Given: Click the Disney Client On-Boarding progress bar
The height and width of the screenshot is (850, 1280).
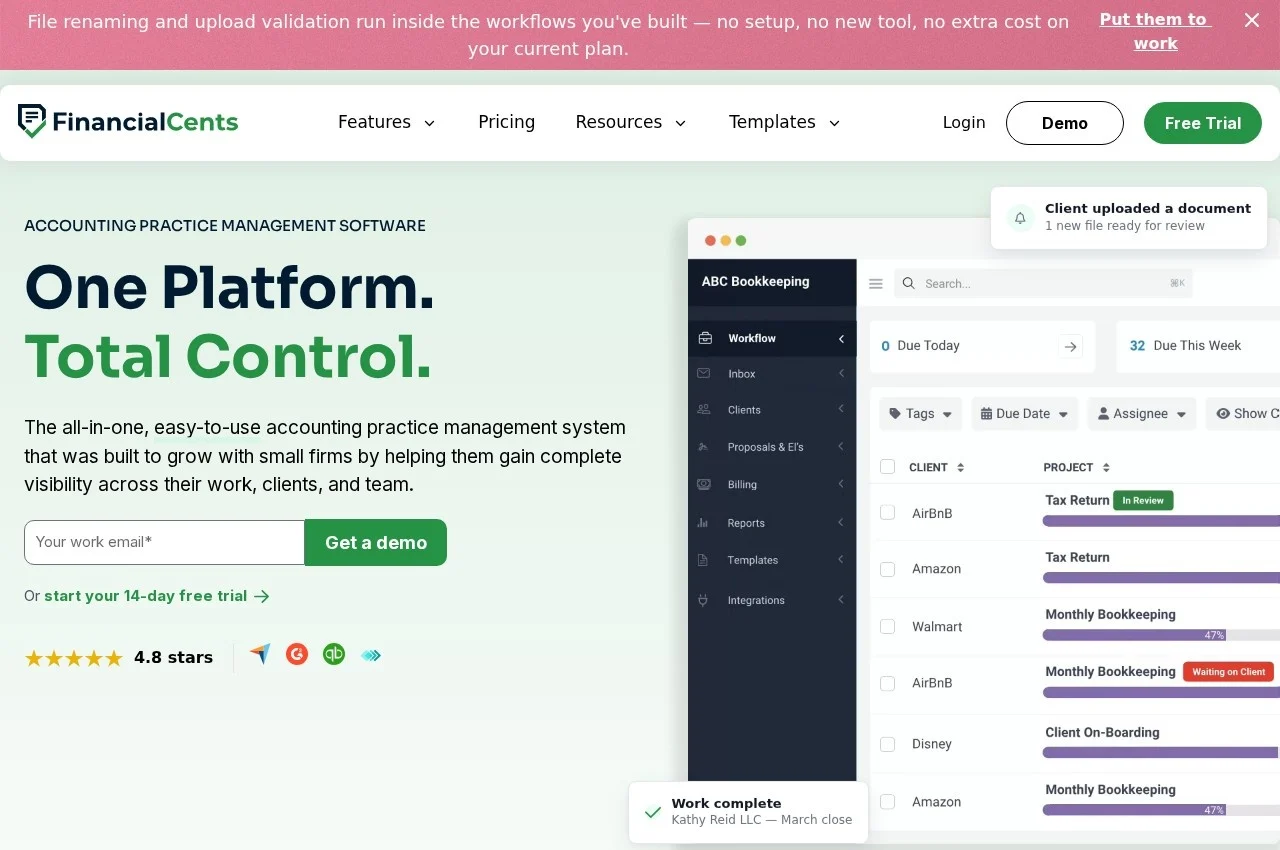Looking at the screenshot, I should 1161,752.
